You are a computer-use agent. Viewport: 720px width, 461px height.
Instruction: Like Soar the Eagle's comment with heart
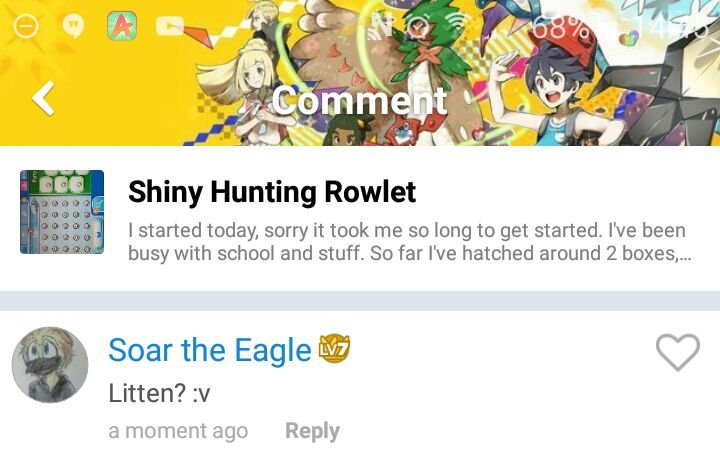pos(678,352)
